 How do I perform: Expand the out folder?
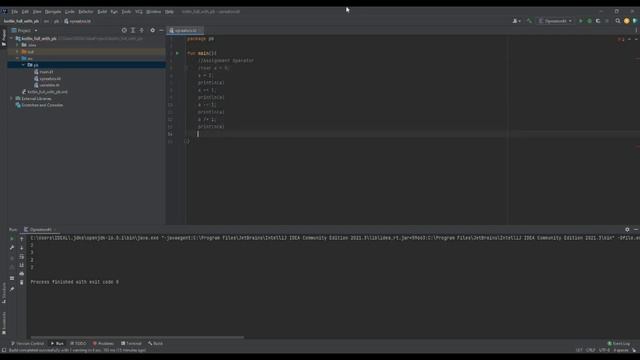(x=18, y=52)
